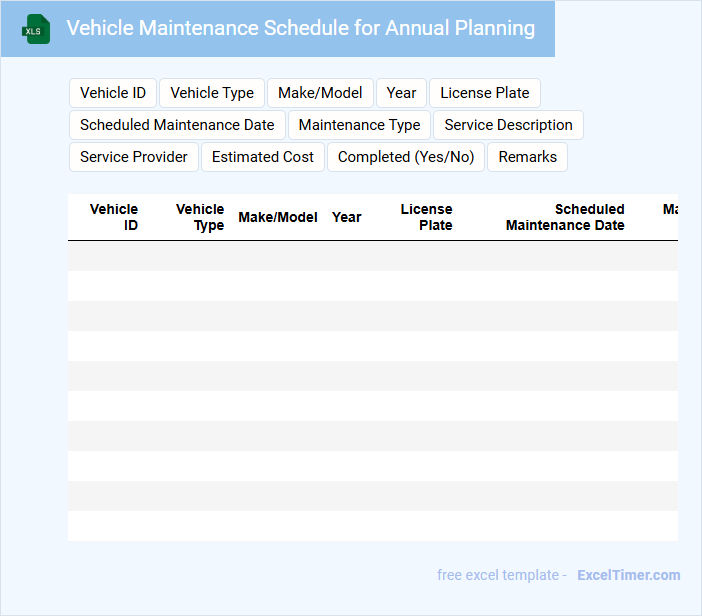Click the License Plate column header
This screenshot has width=702, height=616.
click(427, 217)
